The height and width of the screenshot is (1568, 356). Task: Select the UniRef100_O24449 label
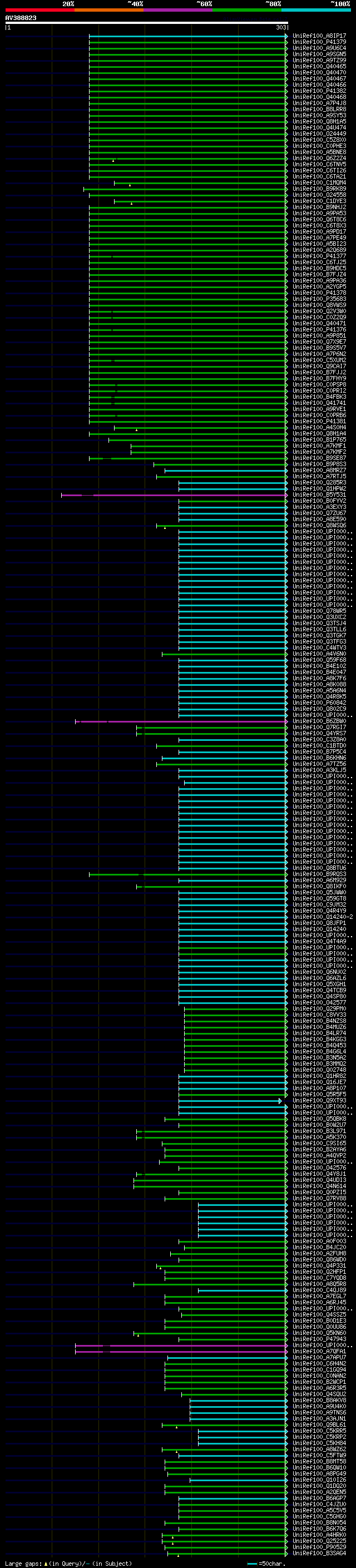[319, 133]
